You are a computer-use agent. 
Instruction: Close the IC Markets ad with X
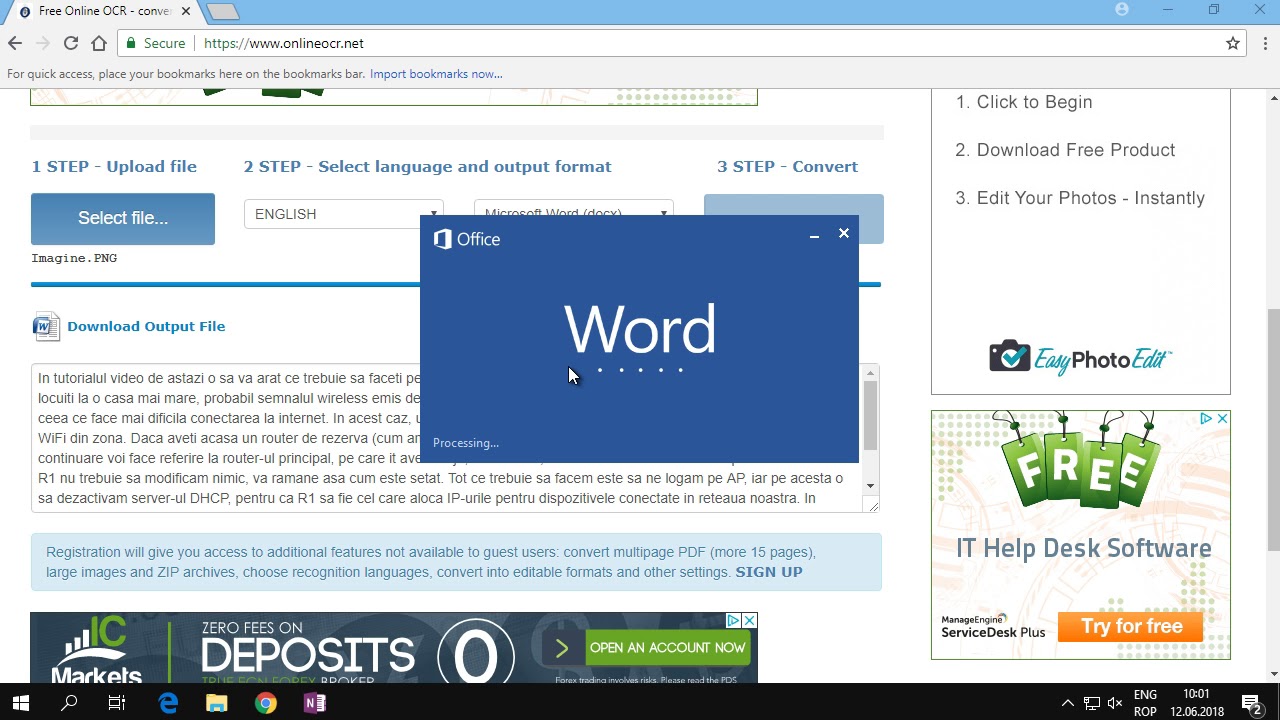point(749,621)
